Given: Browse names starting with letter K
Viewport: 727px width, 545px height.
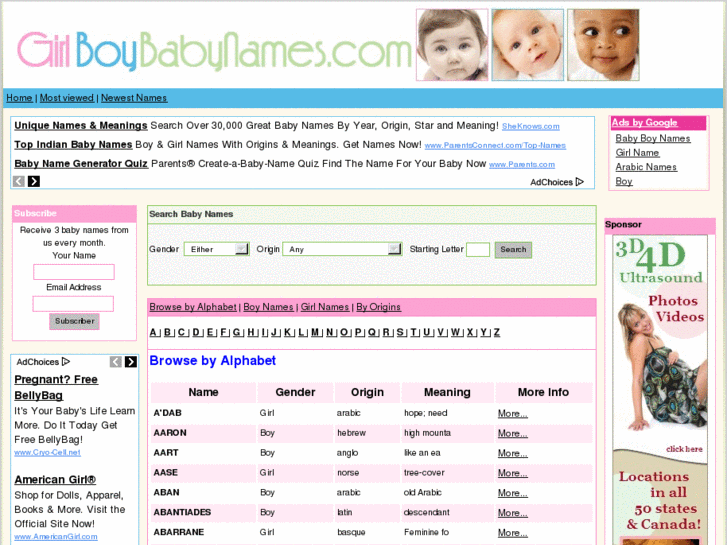Looking at the screenshot, I should coord(287,332).
